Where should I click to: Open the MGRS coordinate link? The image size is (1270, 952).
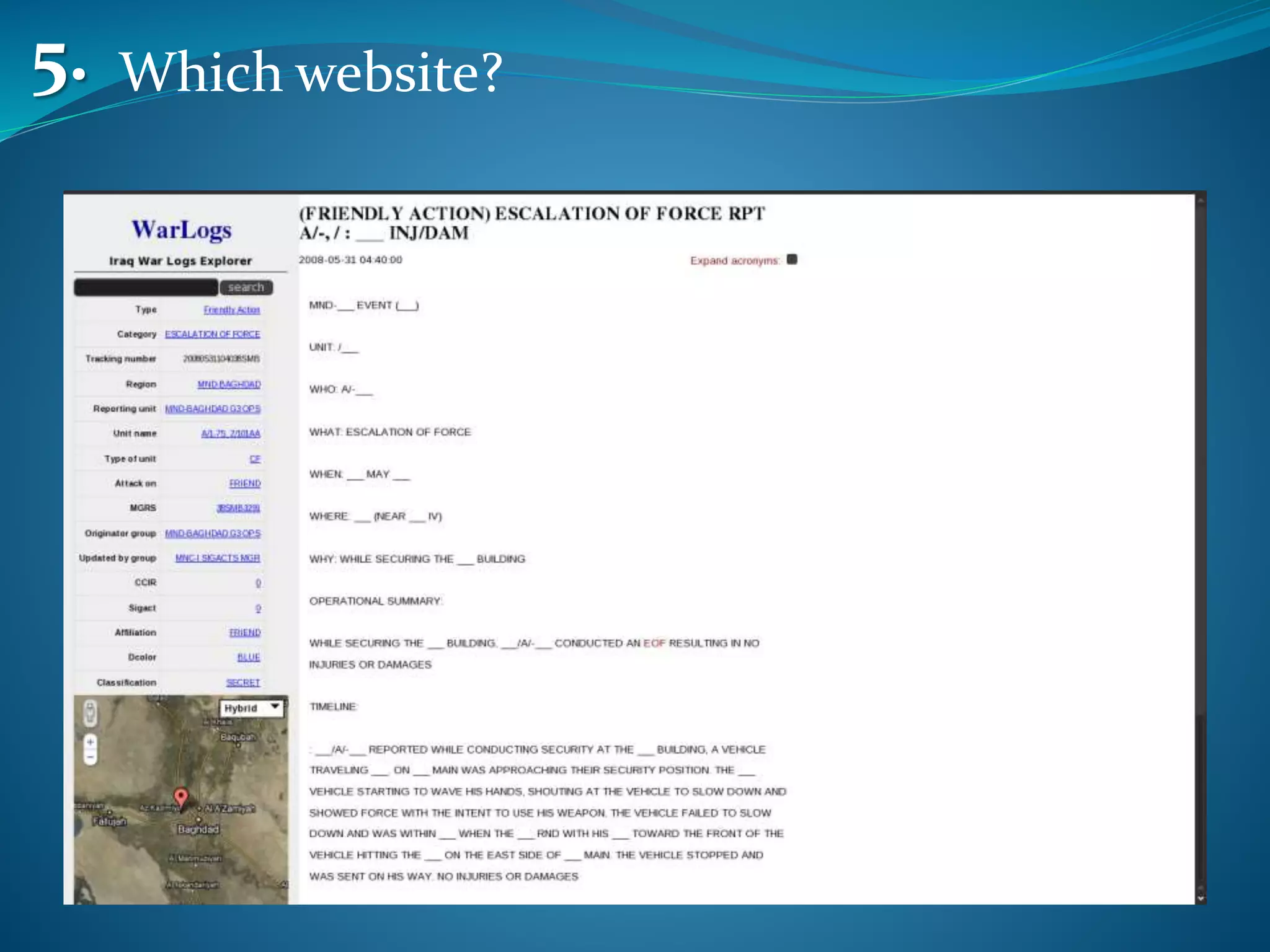(238, 508)
